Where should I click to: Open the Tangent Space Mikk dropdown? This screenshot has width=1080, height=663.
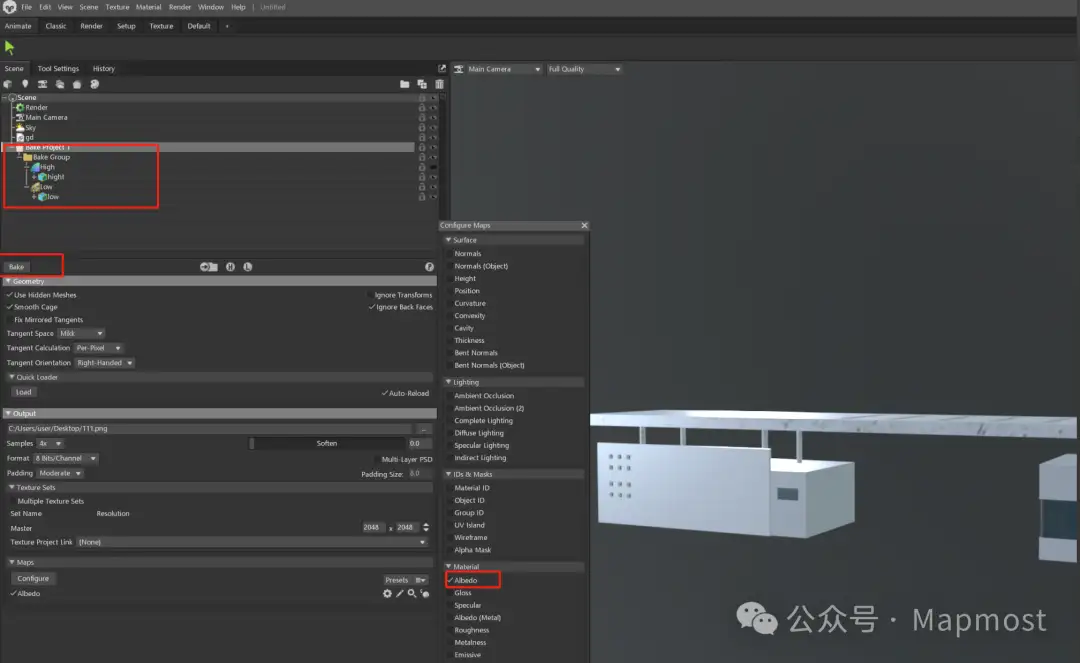[81, 333]
